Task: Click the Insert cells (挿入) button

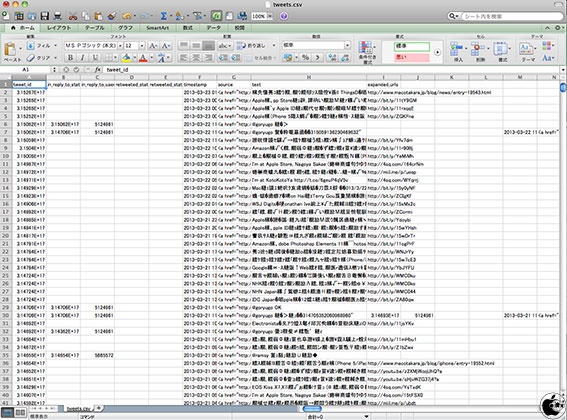Action: tap(458, 52)
